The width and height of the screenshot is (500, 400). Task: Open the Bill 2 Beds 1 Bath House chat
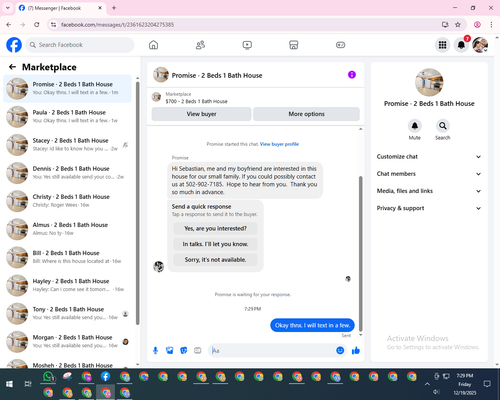point(68,257)
